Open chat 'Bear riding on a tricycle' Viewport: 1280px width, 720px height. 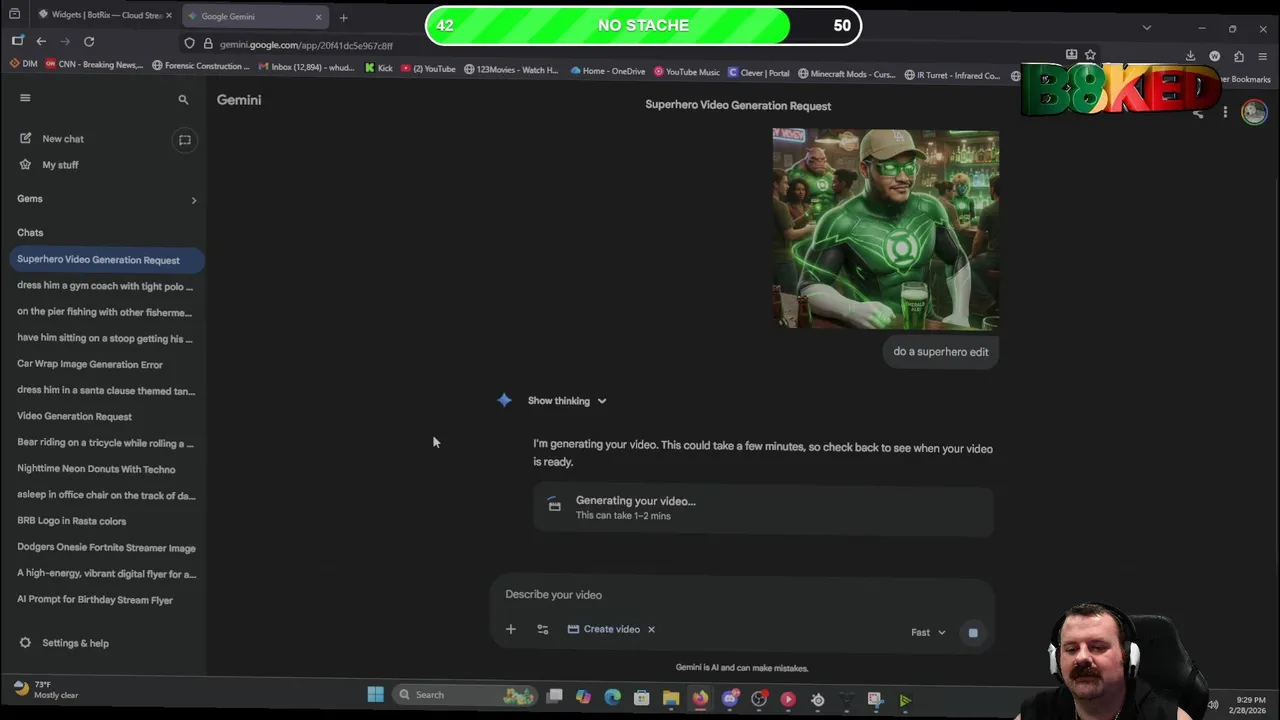click(x=105, y=443)
